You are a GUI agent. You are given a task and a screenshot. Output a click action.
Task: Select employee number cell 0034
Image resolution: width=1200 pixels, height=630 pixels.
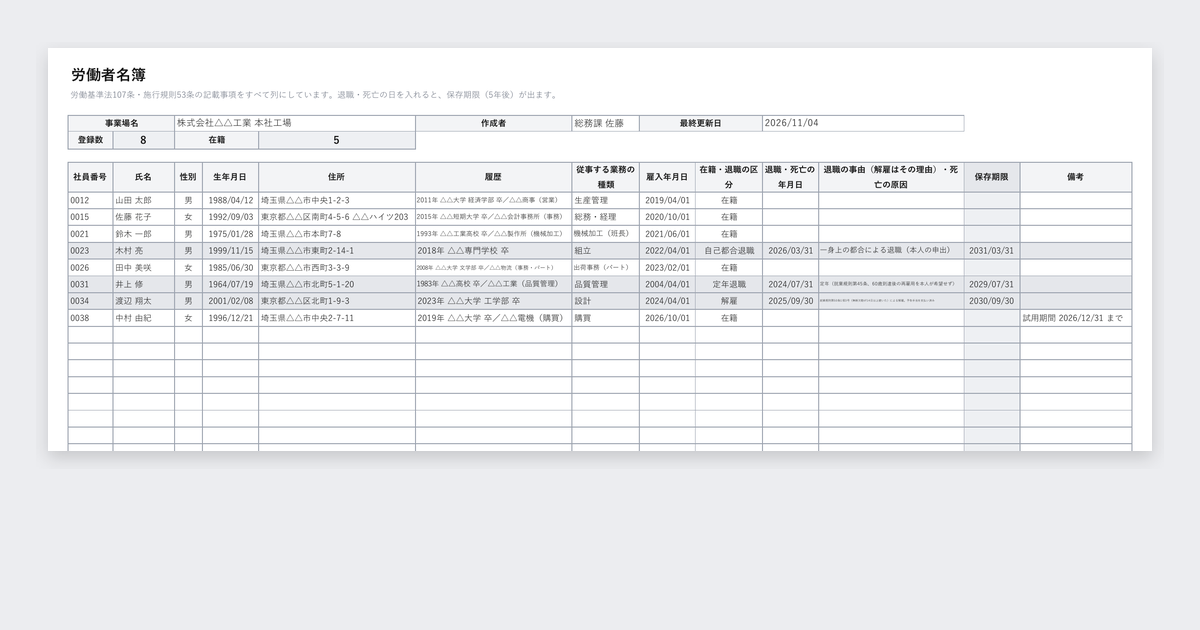point(90,301)
